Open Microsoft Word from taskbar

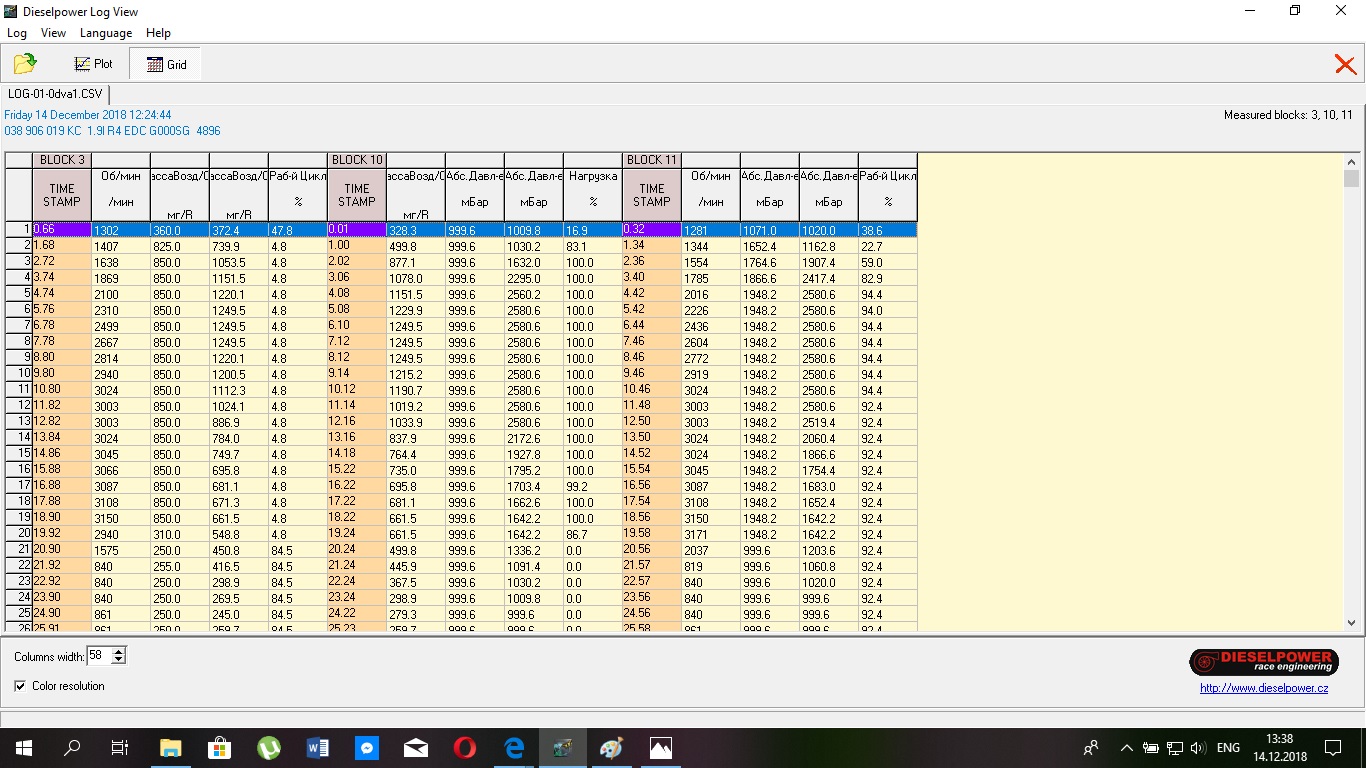[317, 748]
